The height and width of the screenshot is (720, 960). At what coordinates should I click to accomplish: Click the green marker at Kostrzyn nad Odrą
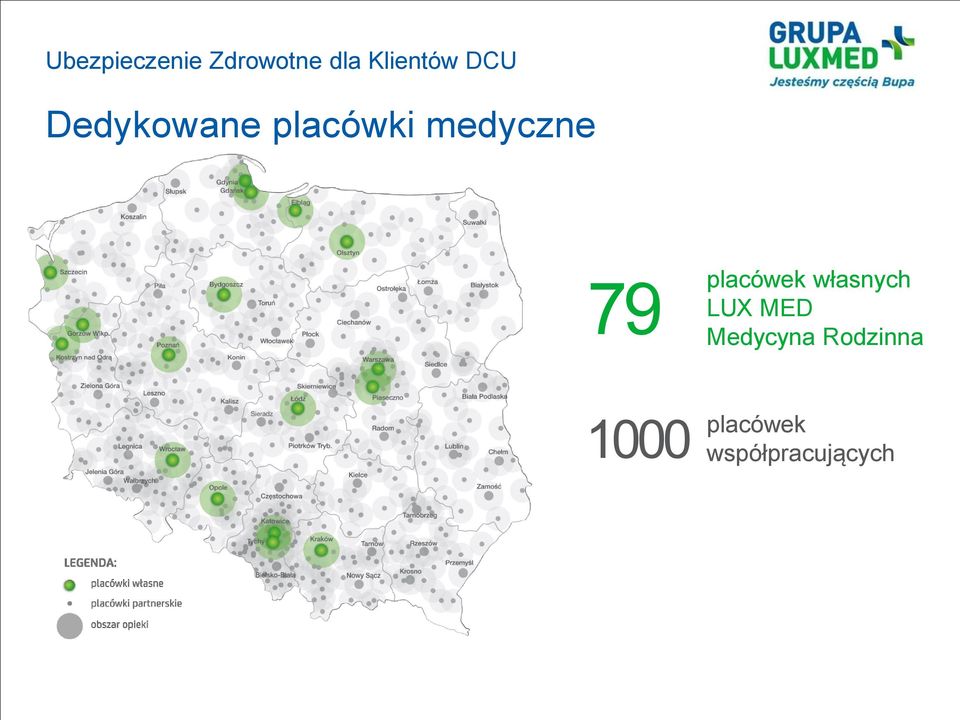pyautogui.click(x=61, y=344)
